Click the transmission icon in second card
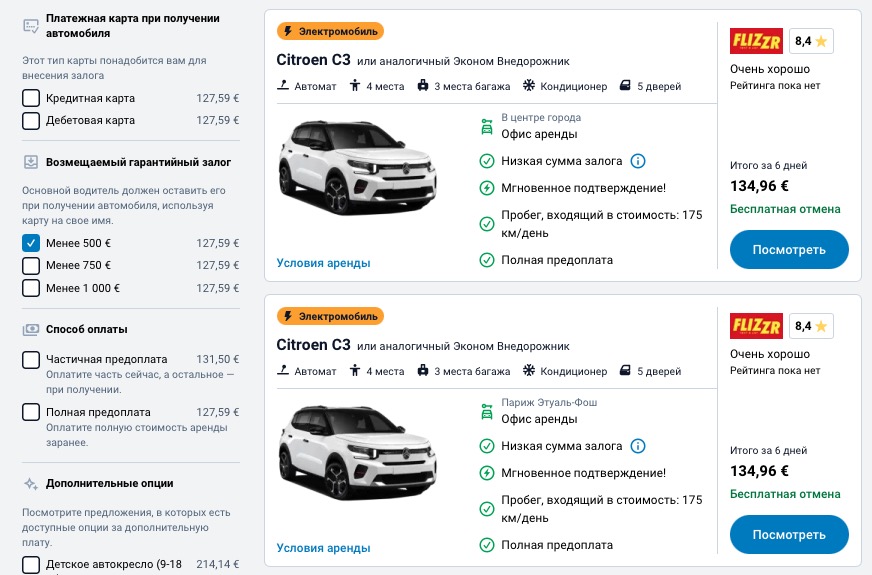 [283, 371]
